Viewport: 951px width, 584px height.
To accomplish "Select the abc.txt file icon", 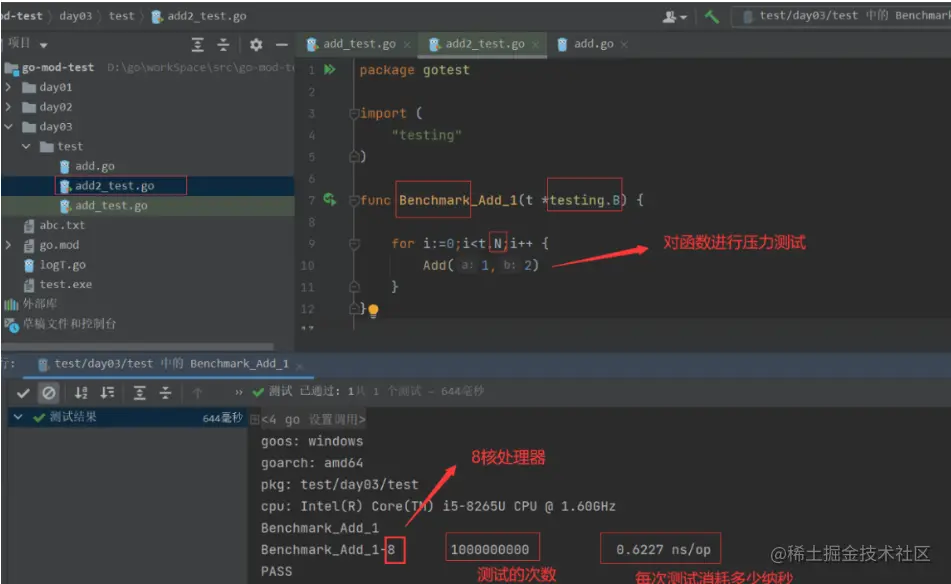I will [29, 226].
